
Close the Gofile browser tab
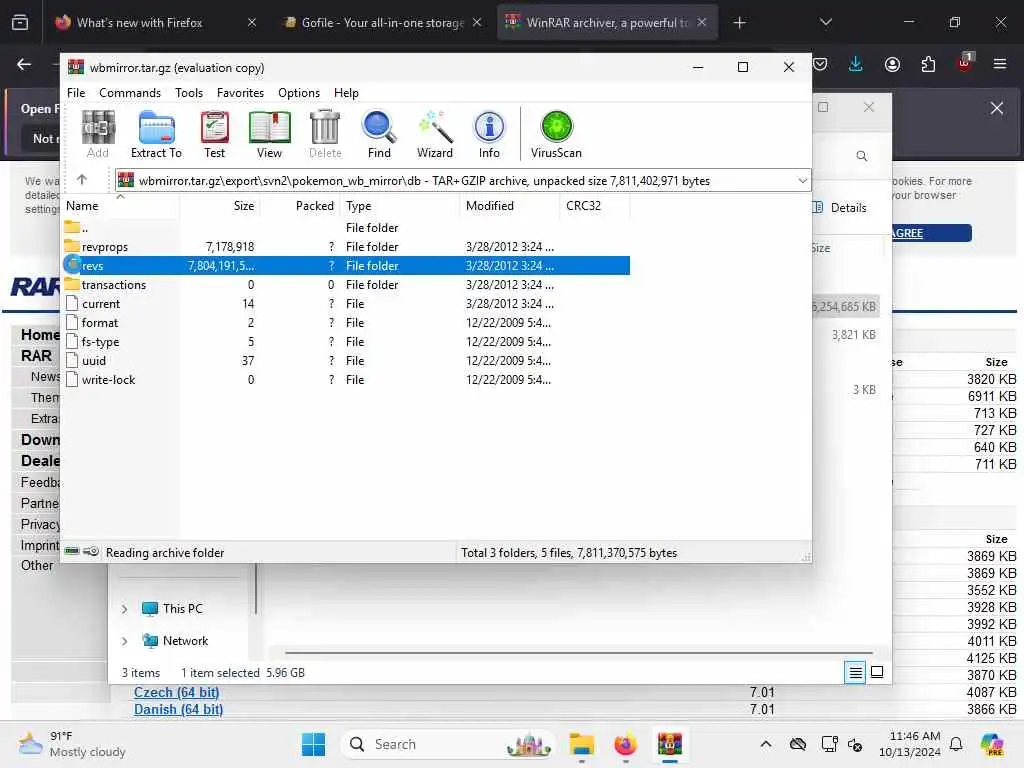click(477, 22)
